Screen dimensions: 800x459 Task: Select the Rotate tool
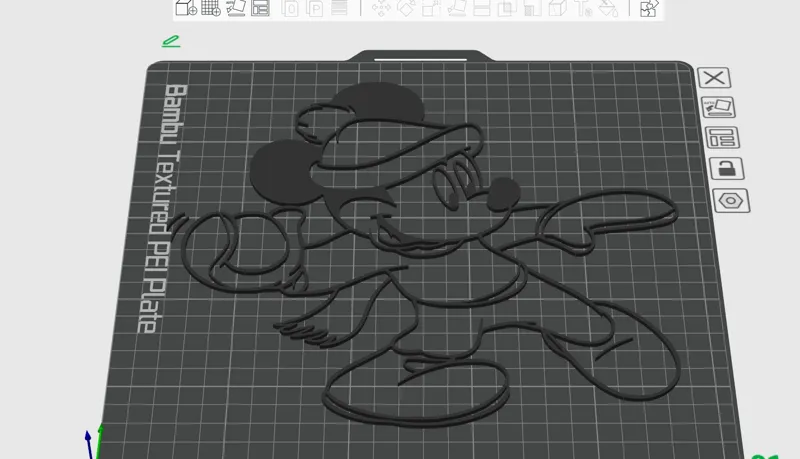406,8
